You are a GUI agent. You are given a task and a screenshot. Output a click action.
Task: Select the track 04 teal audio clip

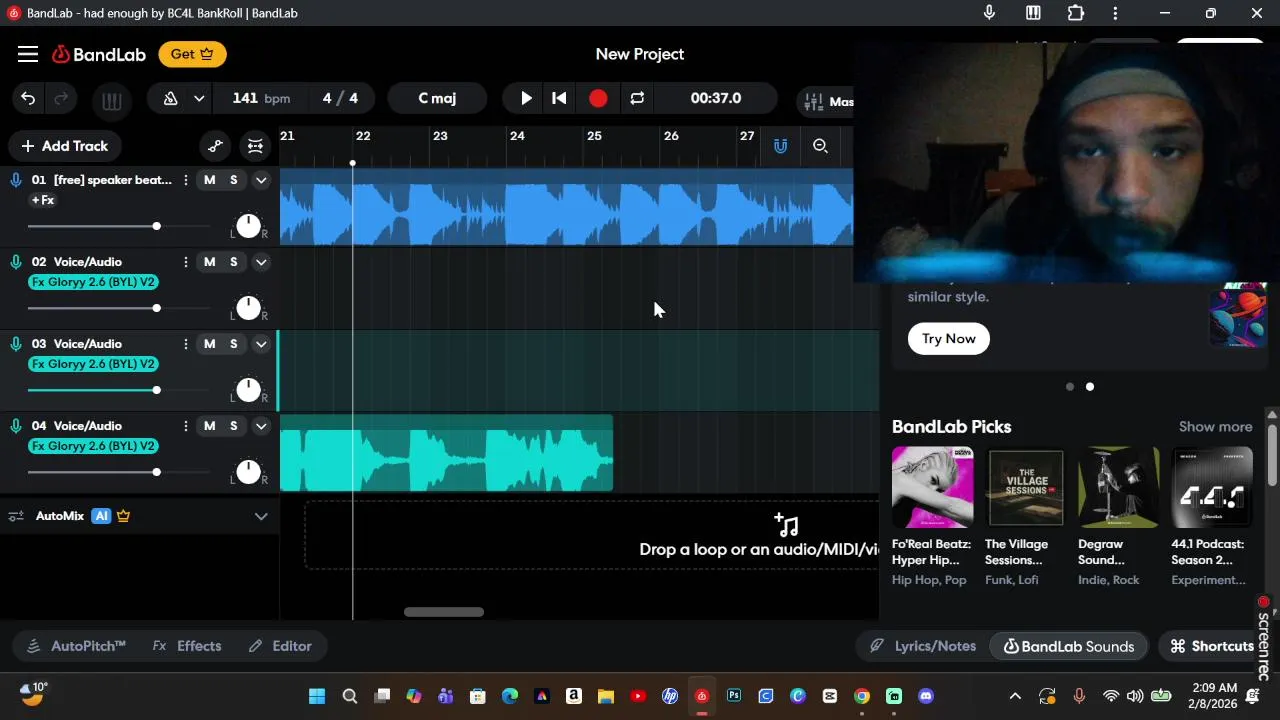446,454
